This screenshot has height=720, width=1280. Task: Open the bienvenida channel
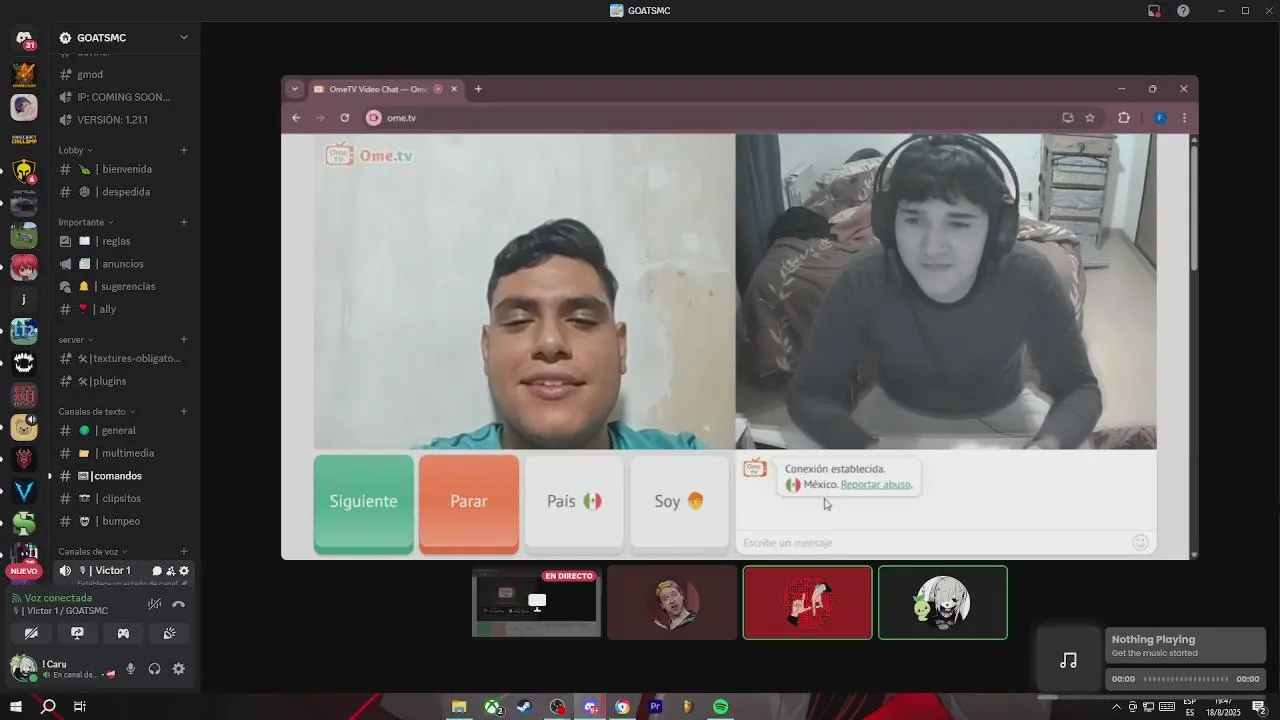point(124,169)
